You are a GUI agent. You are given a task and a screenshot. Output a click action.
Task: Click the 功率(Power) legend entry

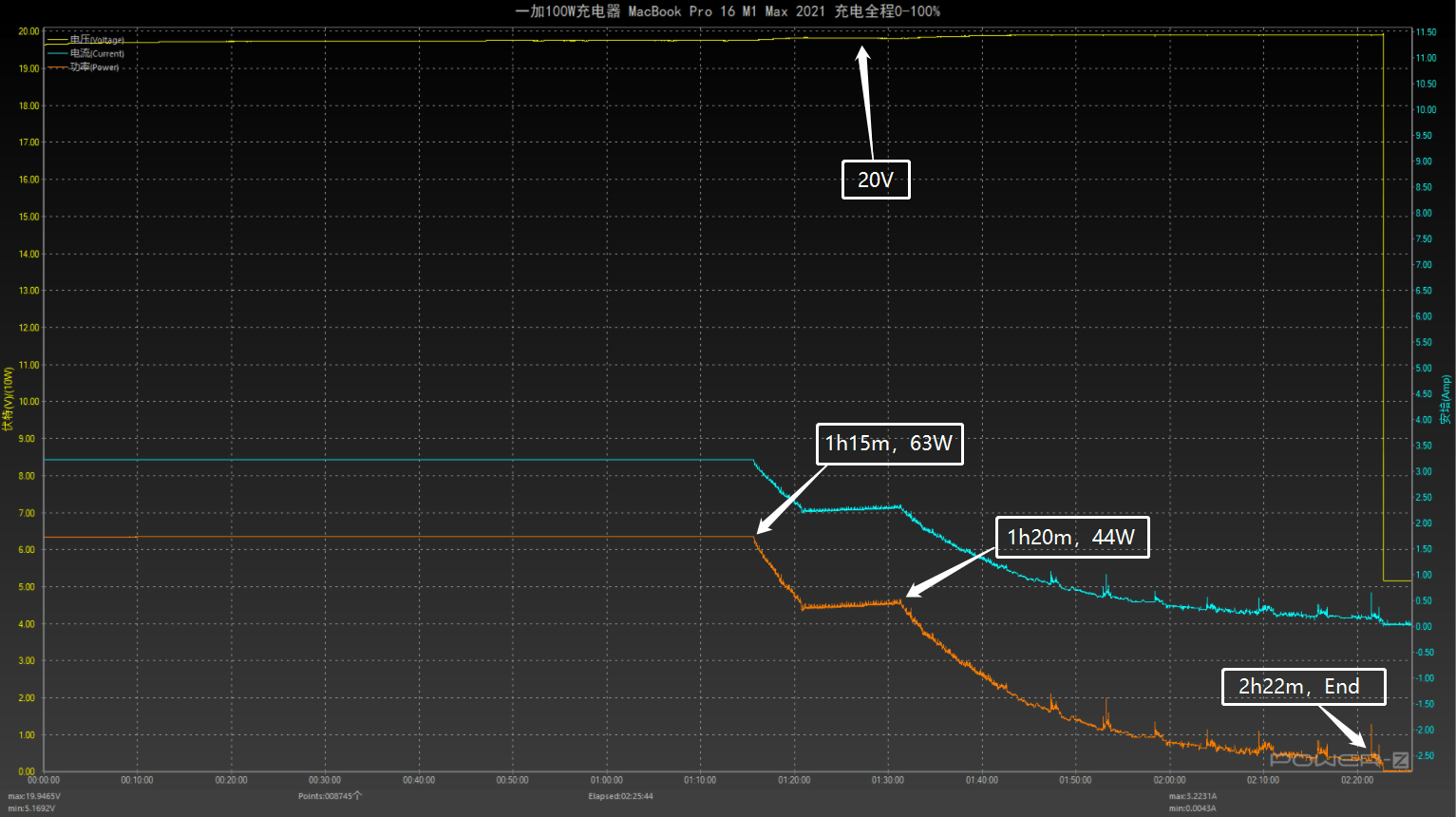[84, 67]
